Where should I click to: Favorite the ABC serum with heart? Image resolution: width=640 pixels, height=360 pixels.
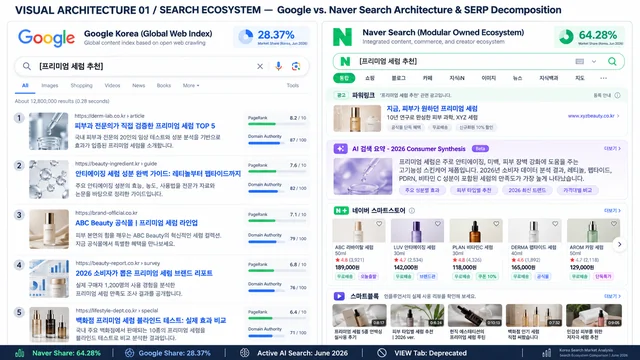pos(379,224)
